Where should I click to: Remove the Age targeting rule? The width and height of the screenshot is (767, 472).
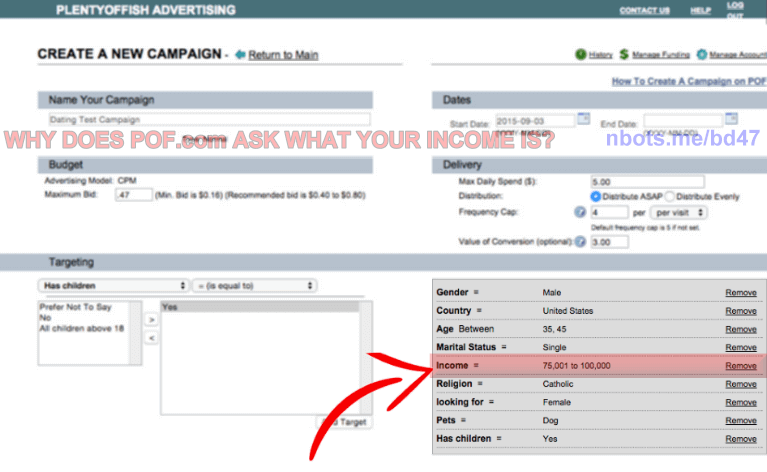coord(741,329)
